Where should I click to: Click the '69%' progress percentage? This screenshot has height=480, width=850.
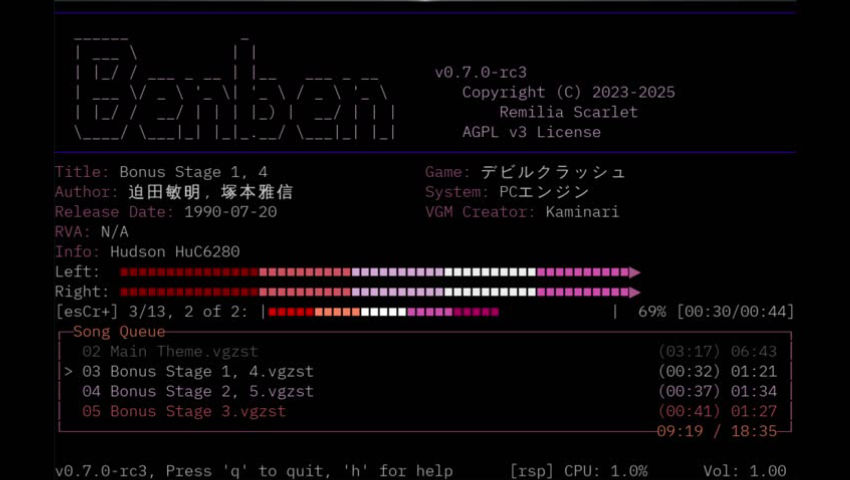652,312
